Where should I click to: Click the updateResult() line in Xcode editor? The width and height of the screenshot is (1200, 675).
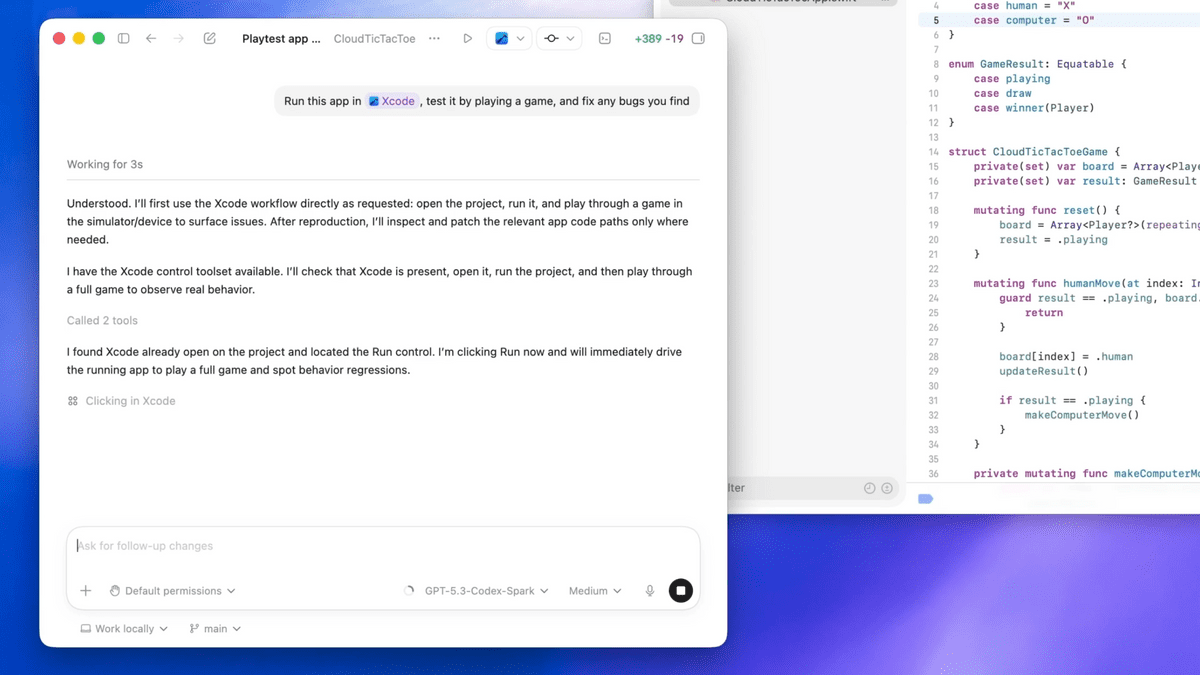(1044, 371)
